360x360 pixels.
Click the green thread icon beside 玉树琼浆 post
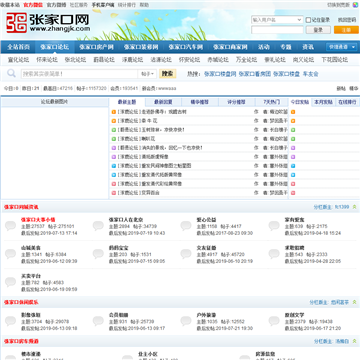pyautogui.click(x=114, y=130)
